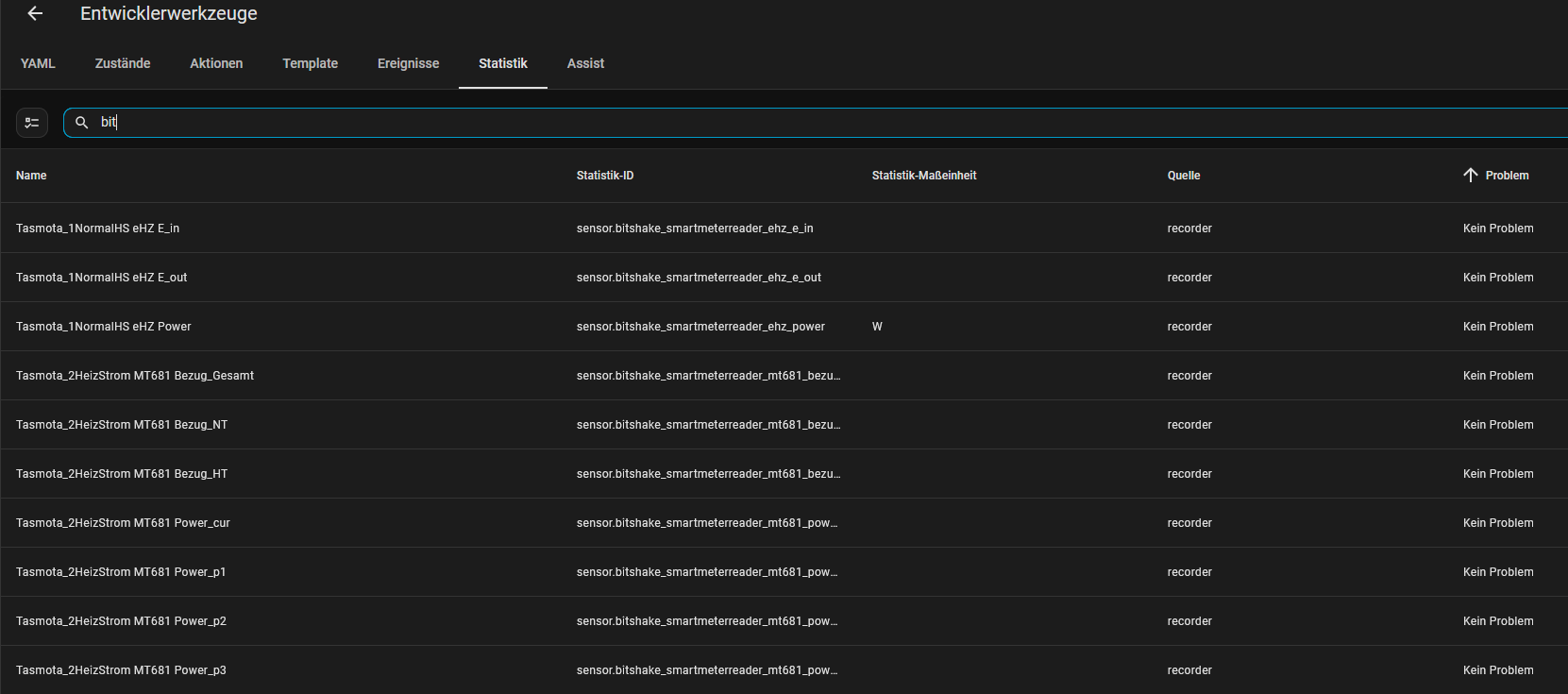
Task: Go to the Assist tab
Action: pos(585,63)
